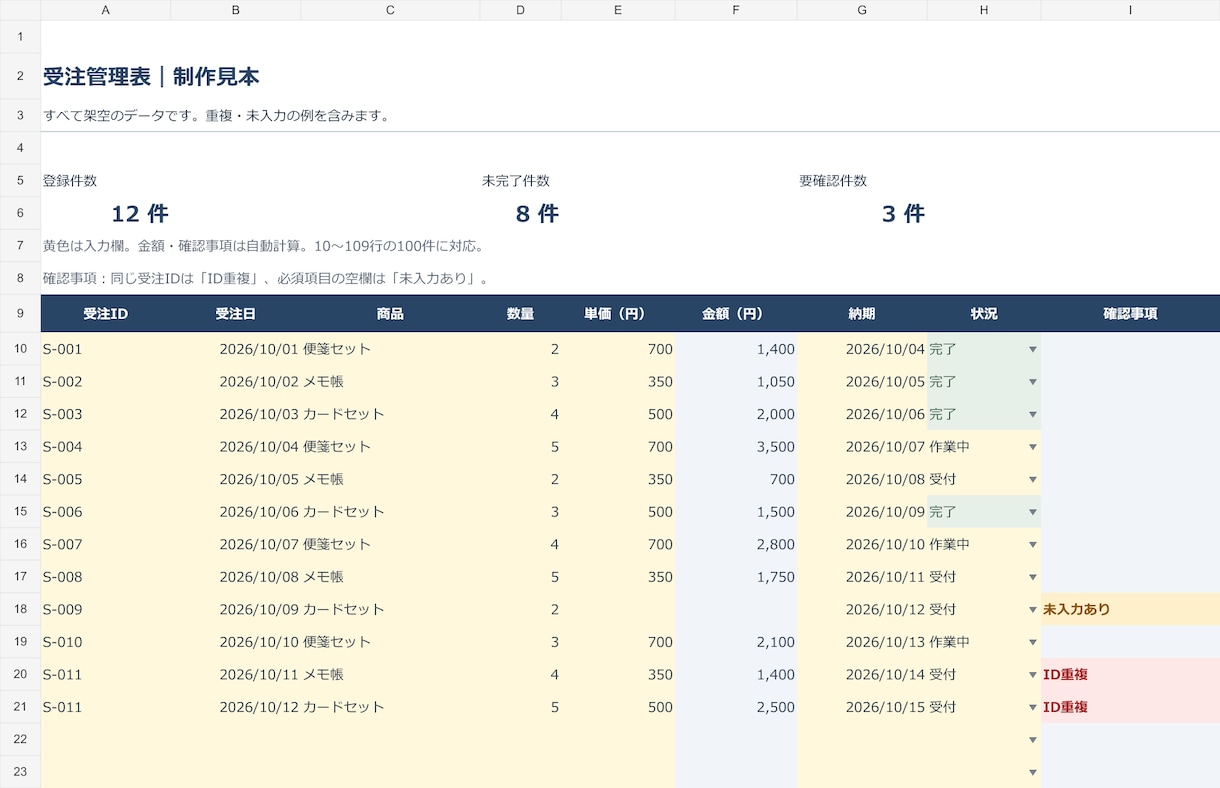Select column H header
The width and height of the screenshot is (1220, 788).
pos(984,10)
